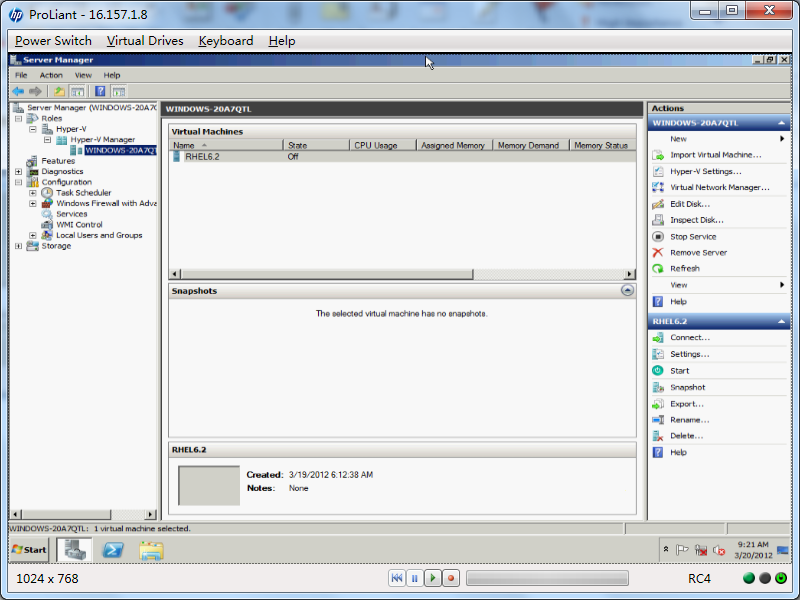The width and height of the screenshot is (800, 600).
Task: Toggle the console tree with its toolbar icon
Action: point(78,91)
